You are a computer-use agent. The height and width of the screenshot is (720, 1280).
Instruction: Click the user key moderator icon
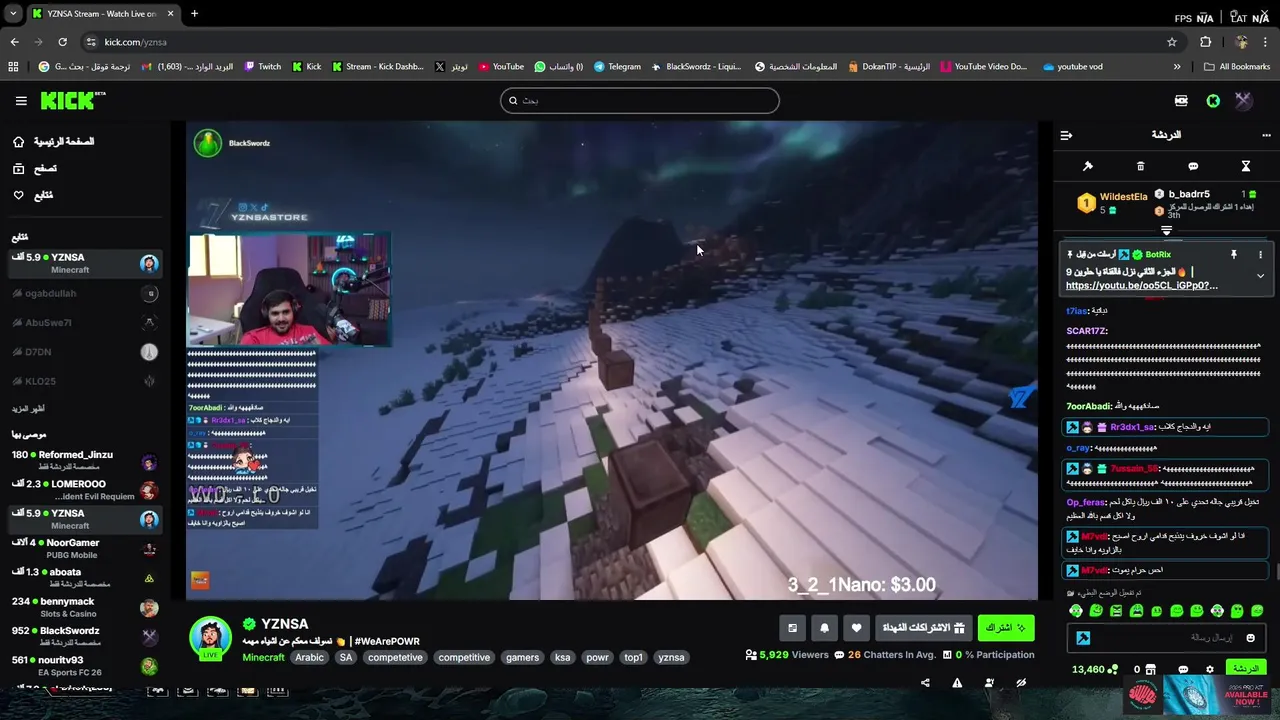tap(989, 683)
